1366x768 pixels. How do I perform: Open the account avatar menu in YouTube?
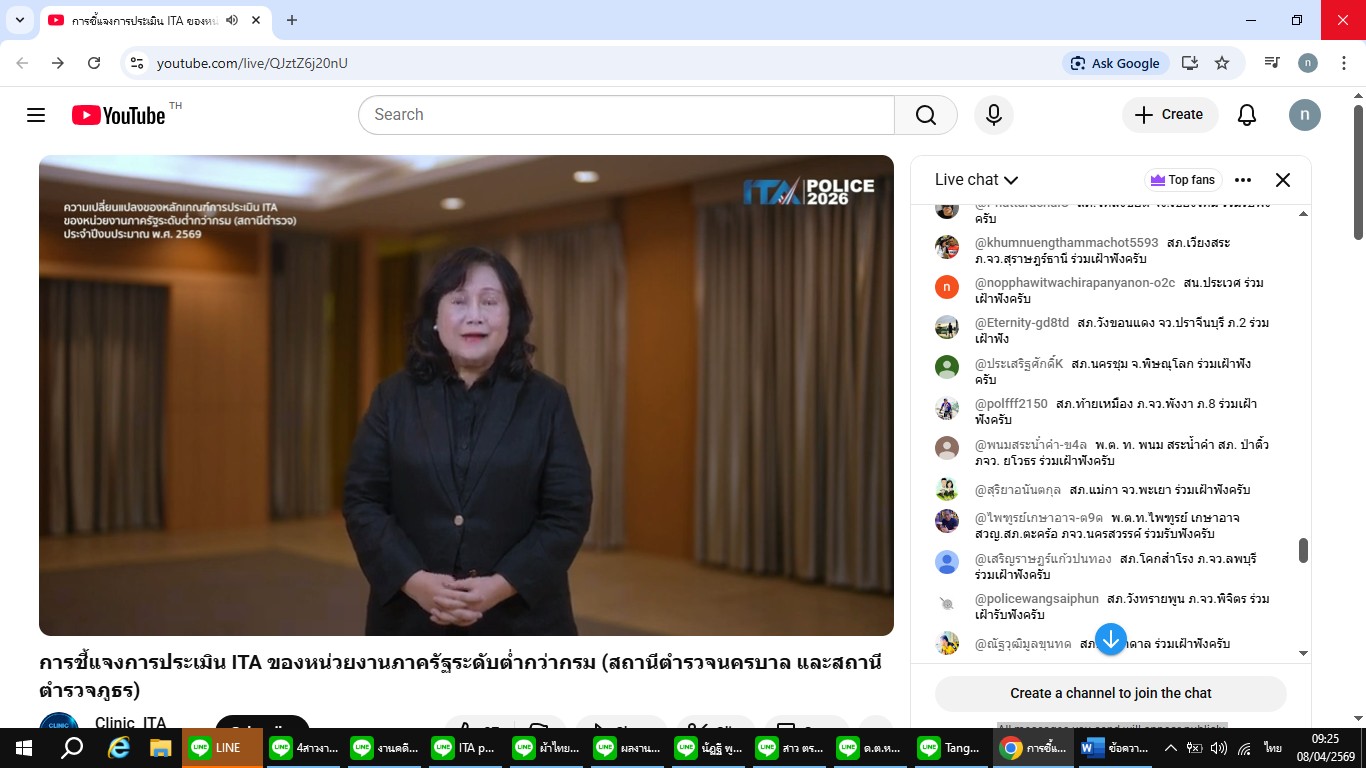click(1305, 115)
